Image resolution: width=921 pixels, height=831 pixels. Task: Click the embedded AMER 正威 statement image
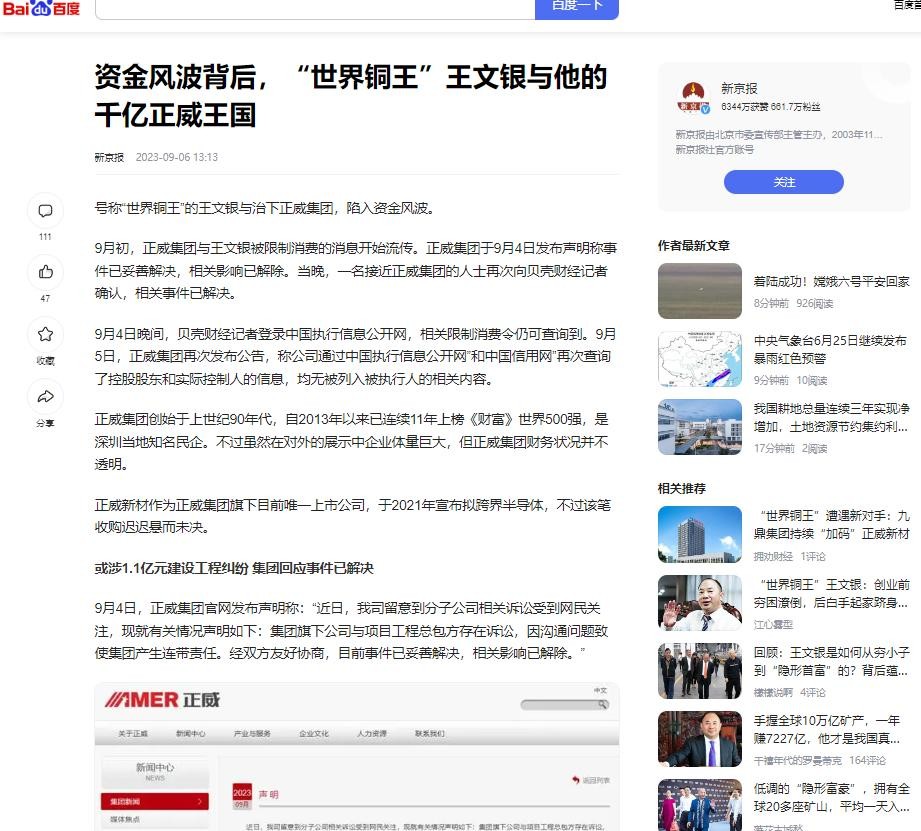357,757
